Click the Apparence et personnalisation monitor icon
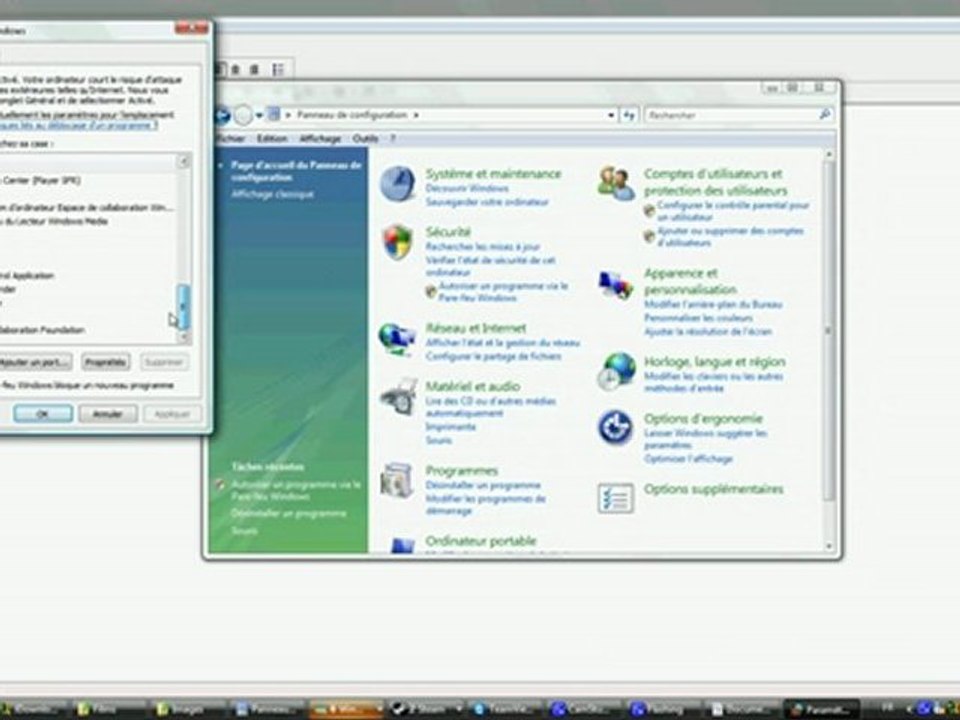Viewport: 960px width, 720px height. (x=615, y=285)
